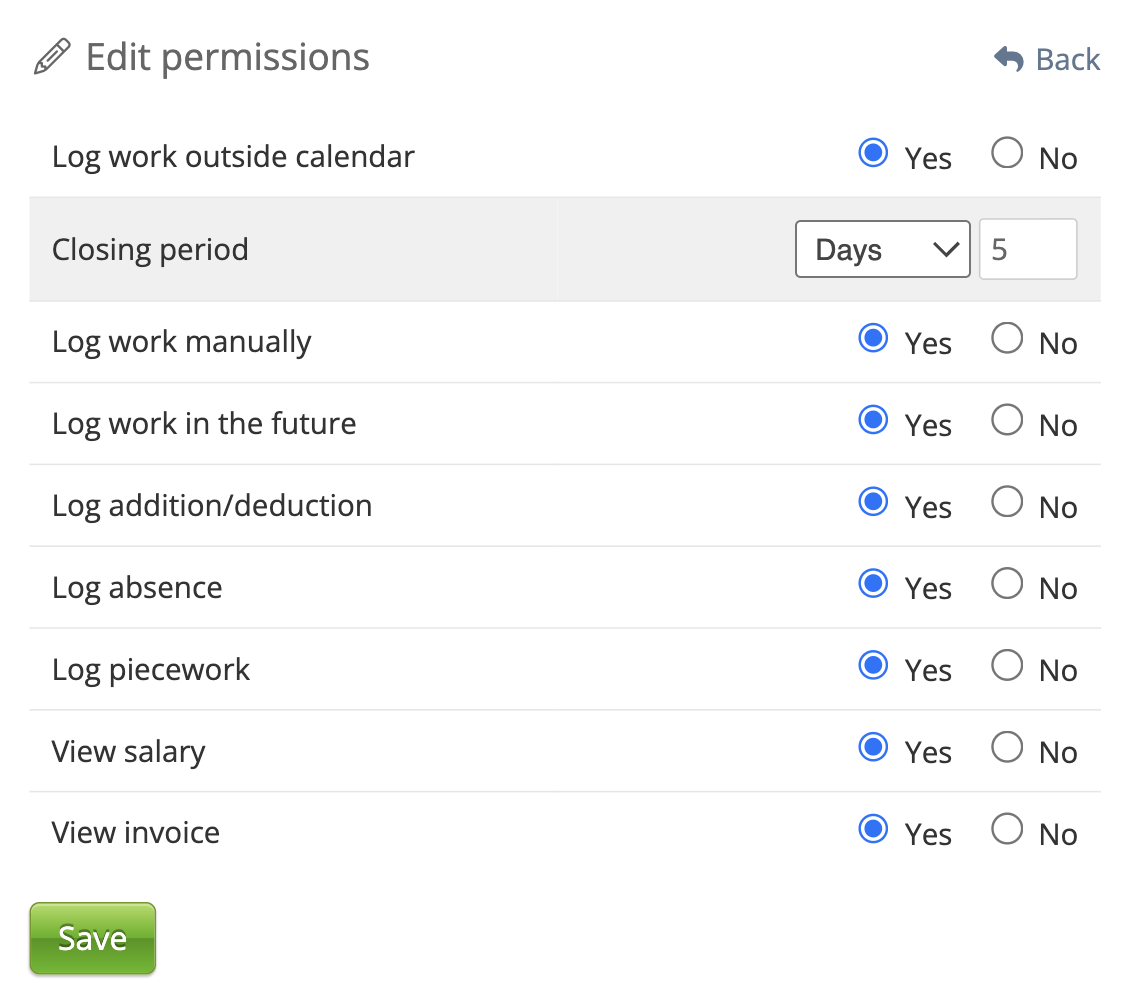The width and height of the screenshot is (1132, 1004).
Task: Click the Closing period number field
Action: 1027,249
